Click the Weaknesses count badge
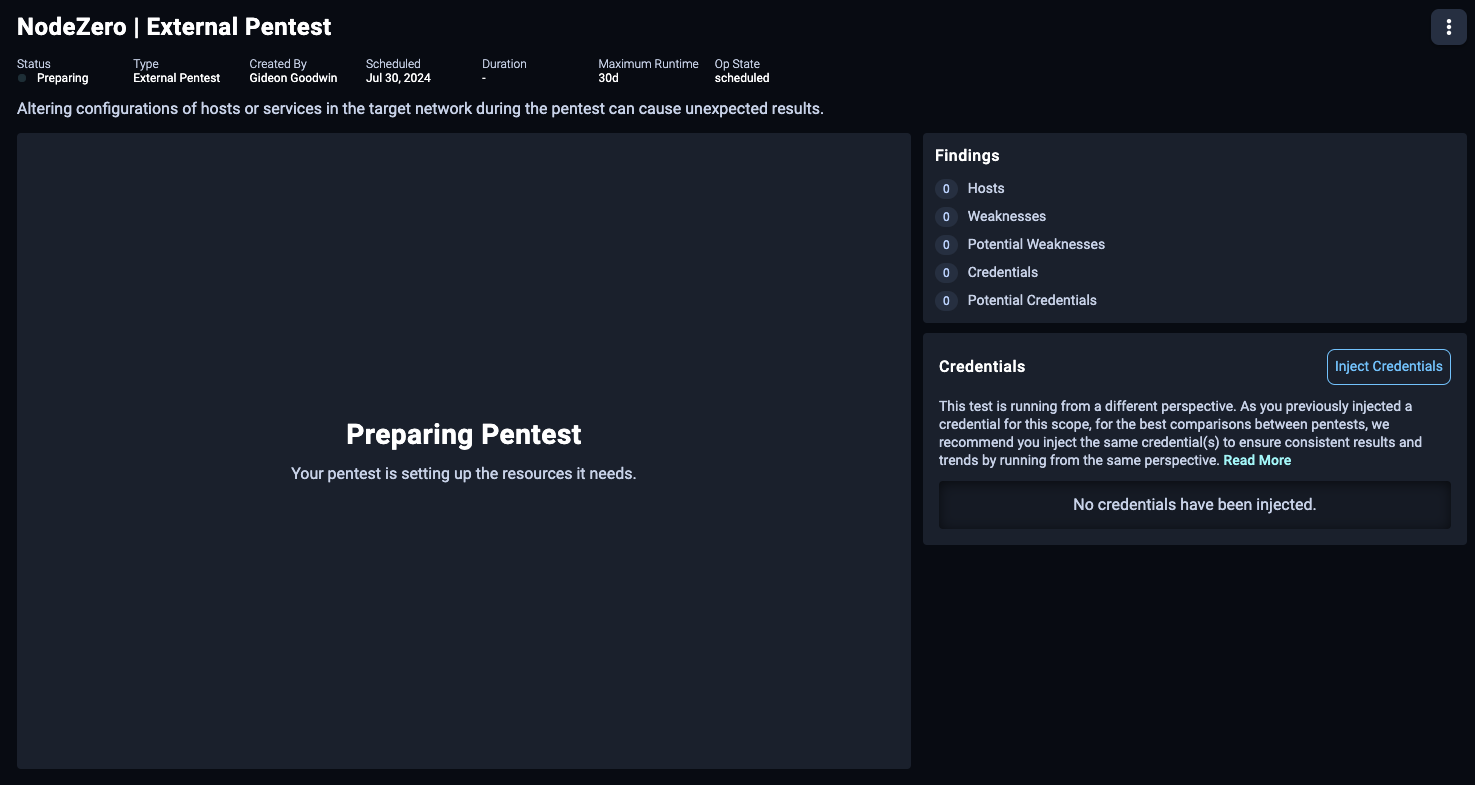The height and width of the screenshot is (785, 1475). coord(946,216)
